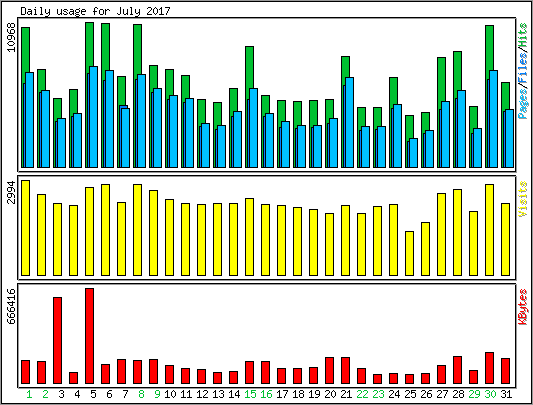Select the yellow Visits bar for day 25
The image size is (533, 405).
(410, 253)
